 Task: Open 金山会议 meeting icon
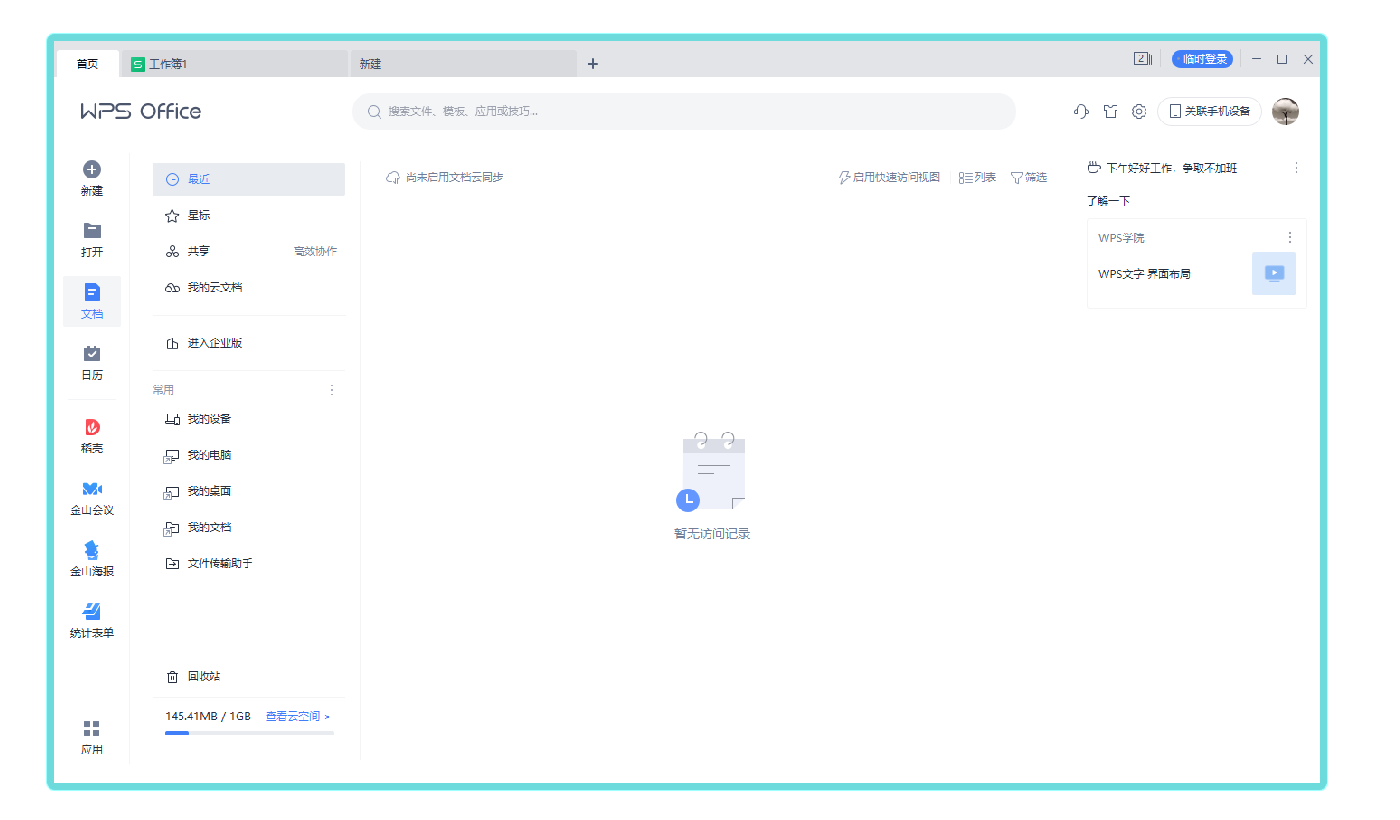(92, 488)
